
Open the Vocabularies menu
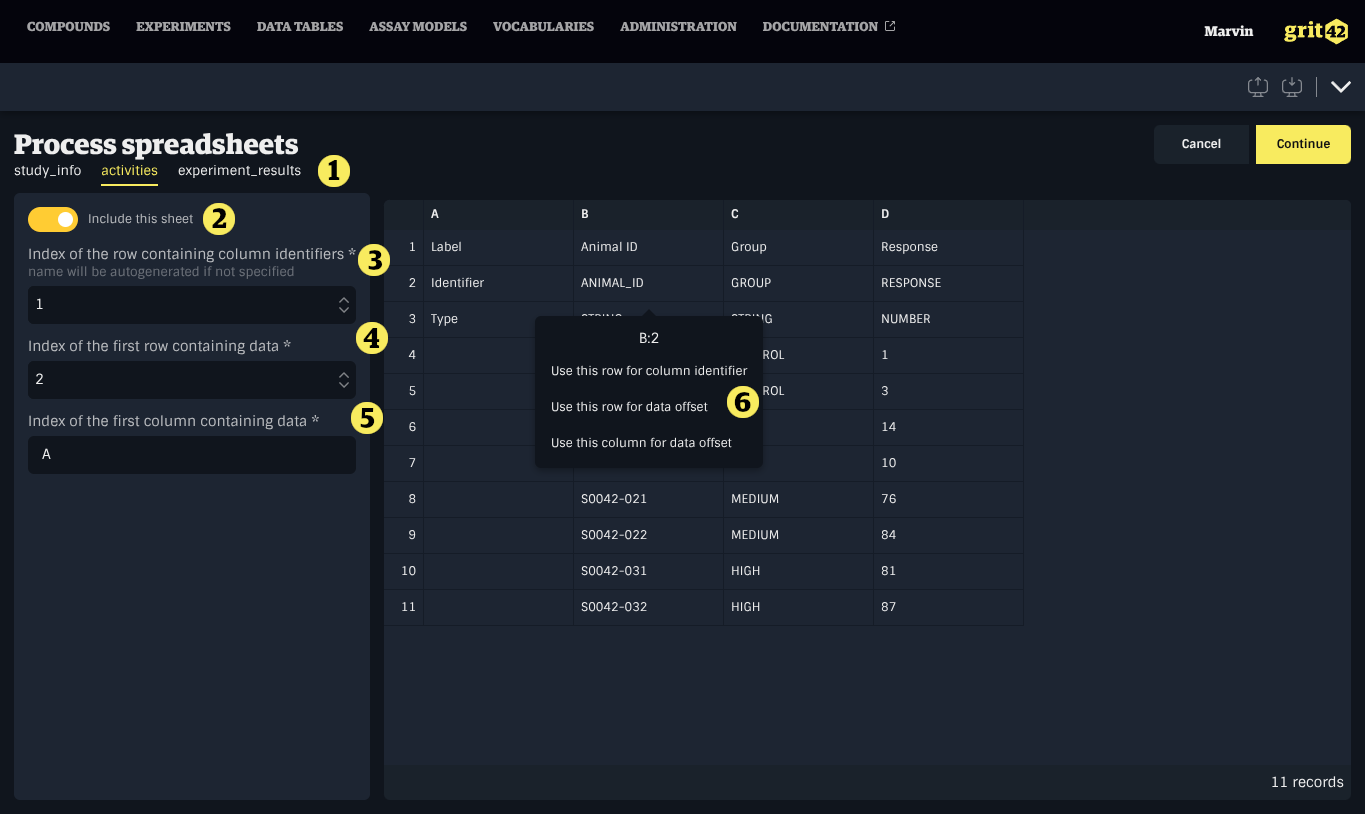[x=543, y=27]
